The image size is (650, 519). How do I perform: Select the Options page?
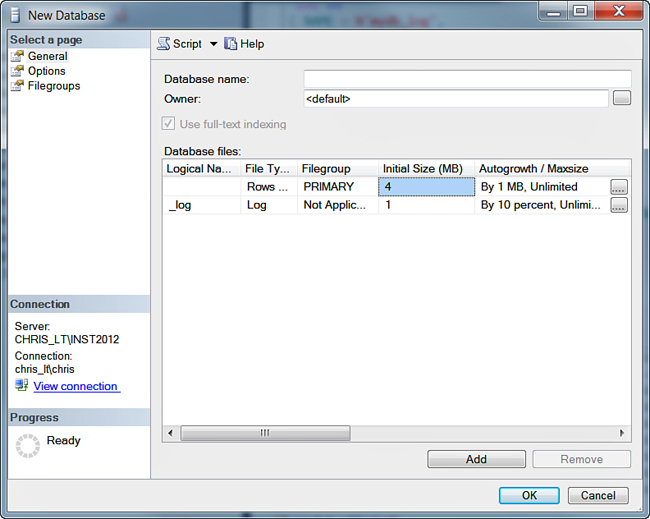46,71
